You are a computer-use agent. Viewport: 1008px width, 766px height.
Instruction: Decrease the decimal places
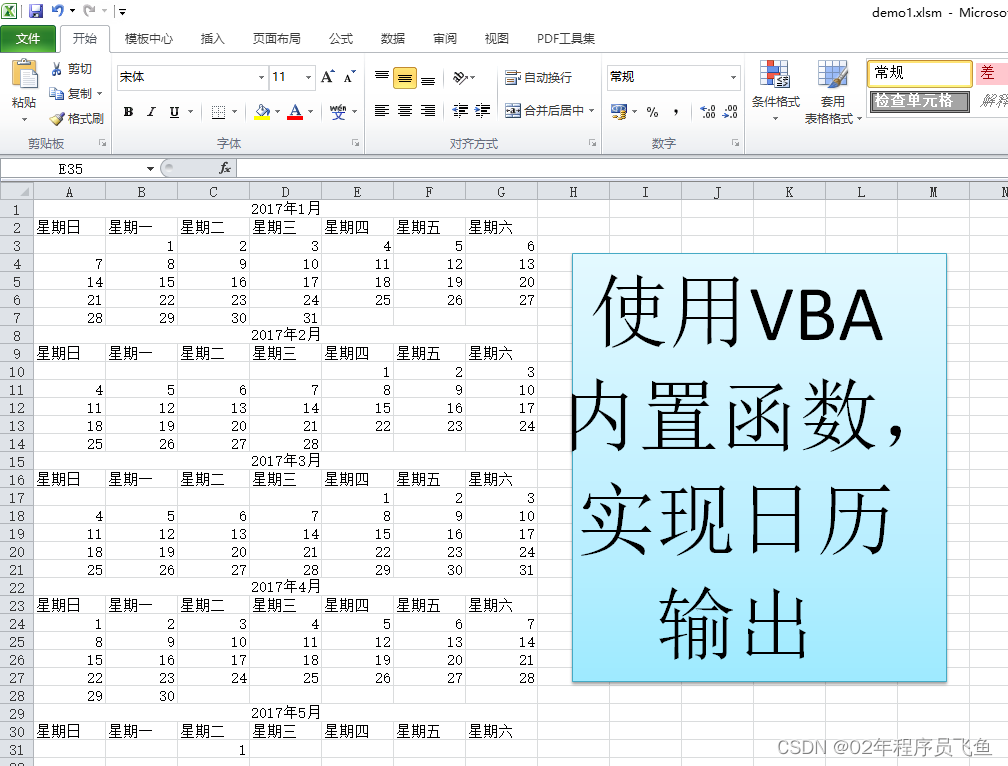[x=730, y=112]
